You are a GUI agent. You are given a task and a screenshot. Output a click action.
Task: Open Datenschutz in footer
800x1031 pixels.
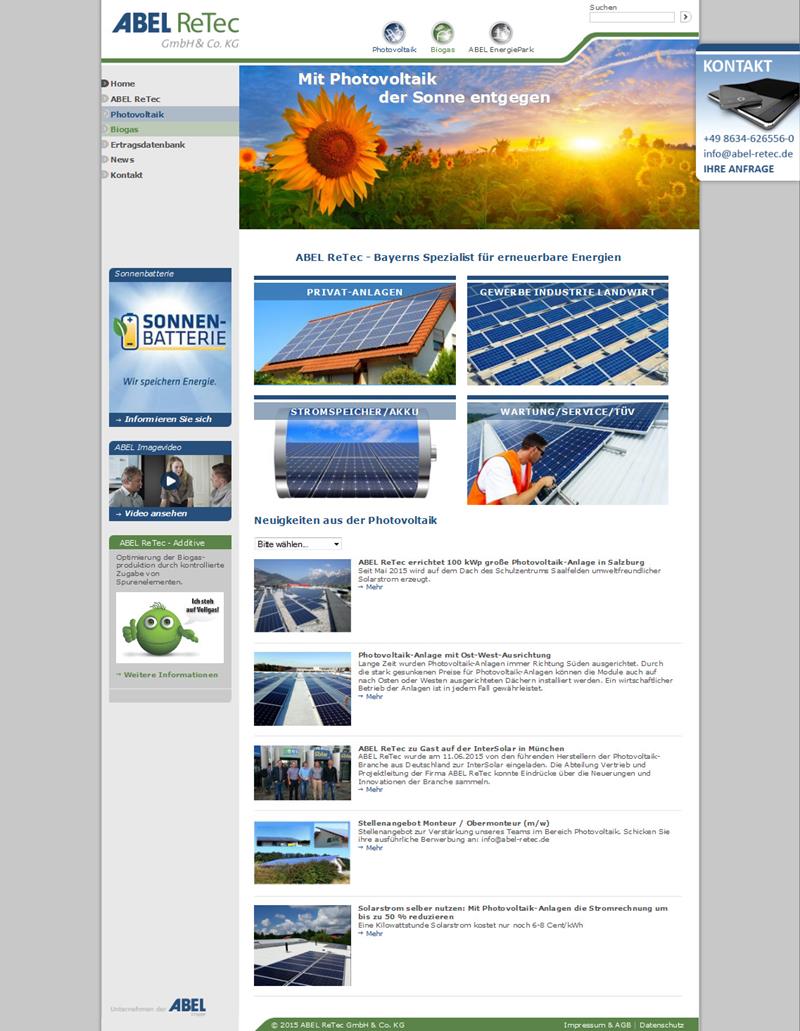point(661,1024)
